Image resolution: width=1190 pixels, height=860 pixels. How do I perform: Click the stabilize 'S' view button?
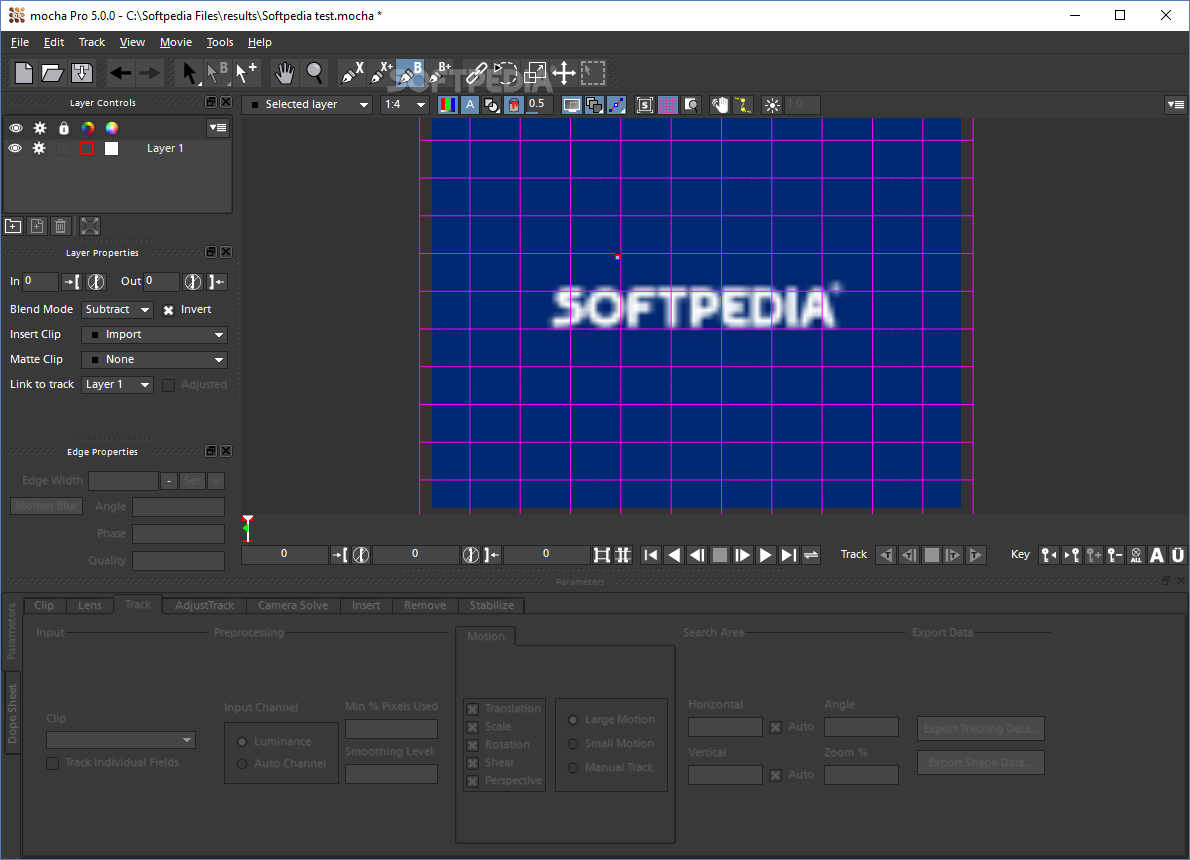tap(645, 105)
